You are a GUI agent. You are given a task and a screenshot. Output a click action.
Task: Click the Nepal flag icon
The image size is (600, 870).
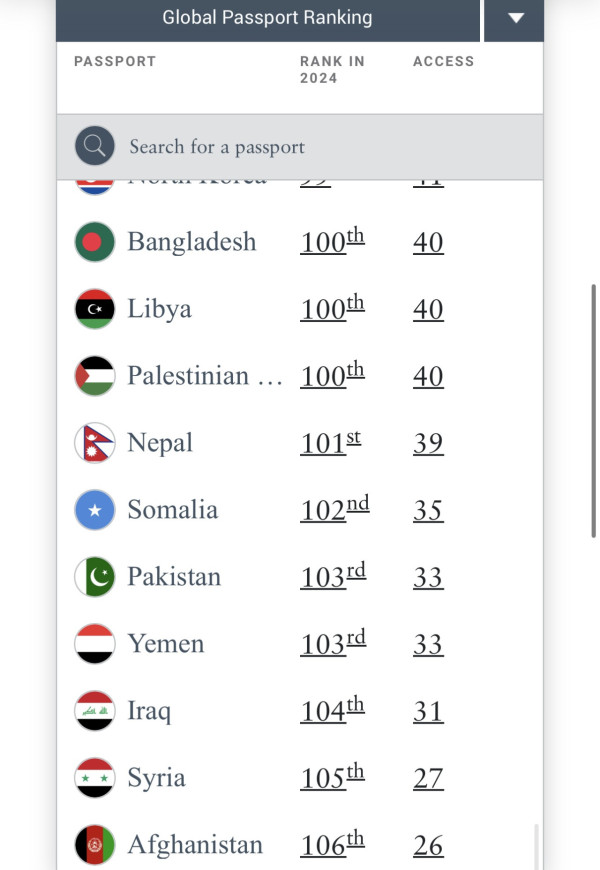click(x=95, y=443)
